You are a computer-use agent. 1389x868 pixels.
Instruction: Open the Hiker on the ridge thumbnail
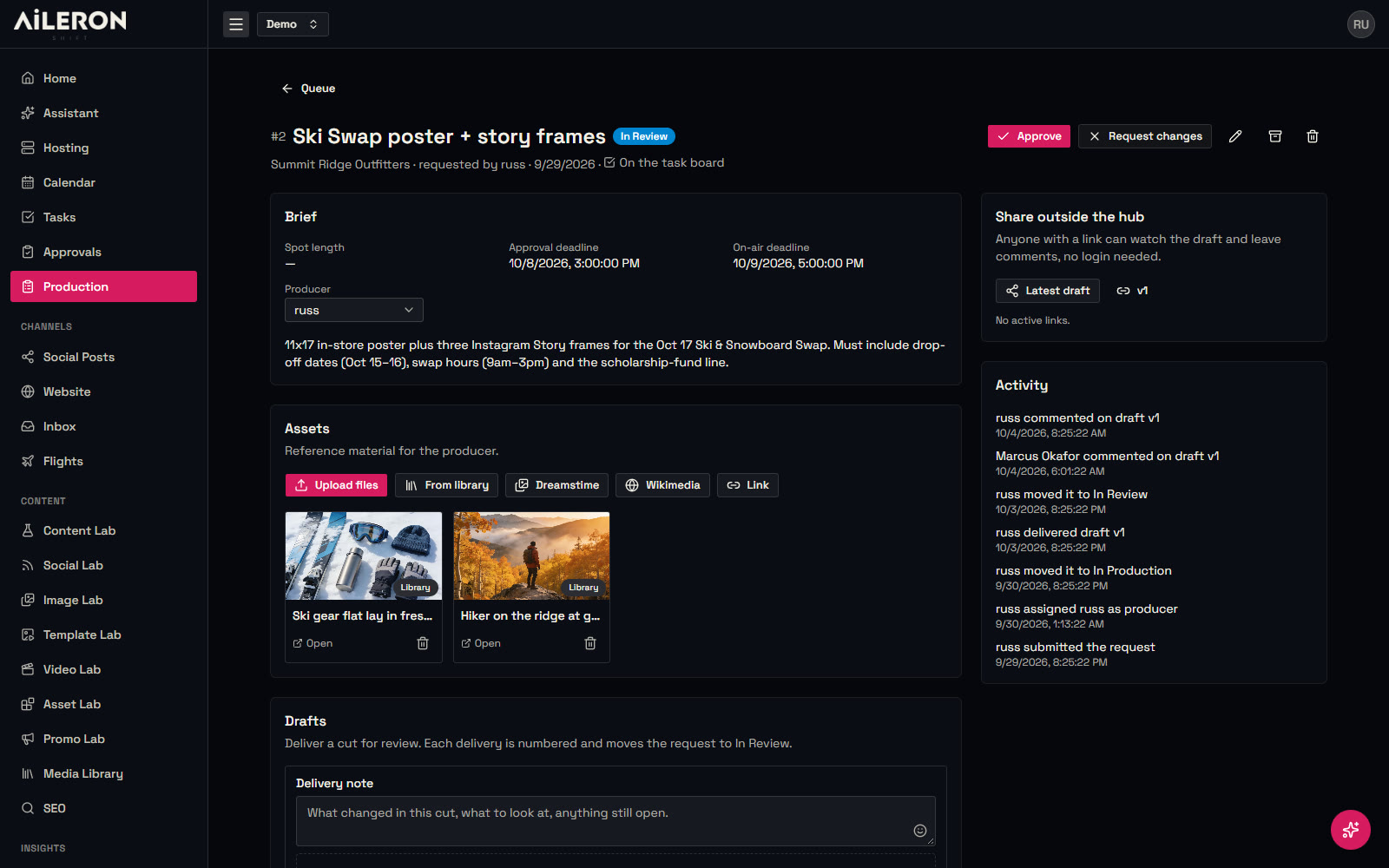pyautogui.click(x=531, y=556)
